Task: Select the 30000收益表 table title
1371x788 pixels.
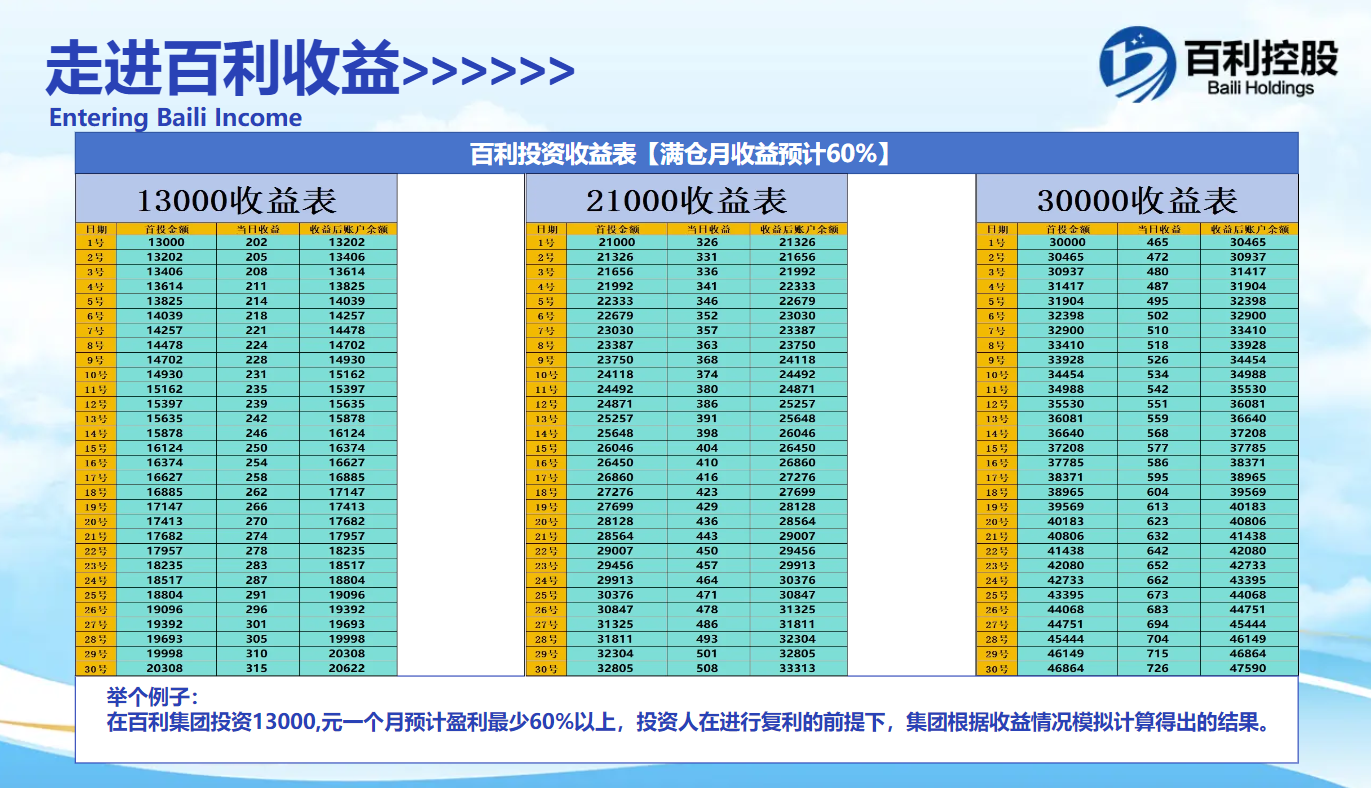Action: coord(1137,200)
